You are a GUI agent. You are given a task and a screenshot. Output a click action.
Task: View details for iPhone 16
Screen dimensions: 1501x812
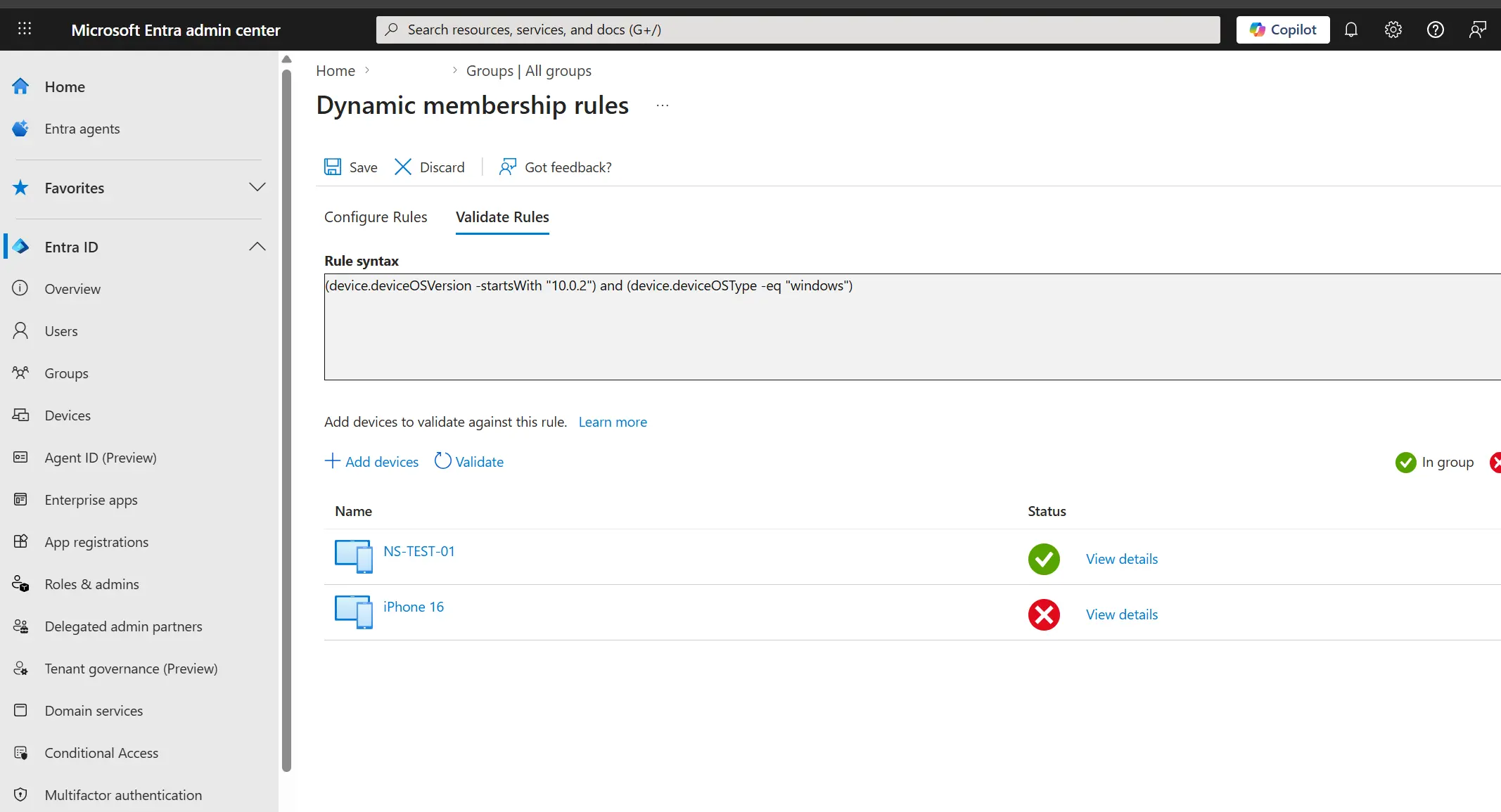1122,614
